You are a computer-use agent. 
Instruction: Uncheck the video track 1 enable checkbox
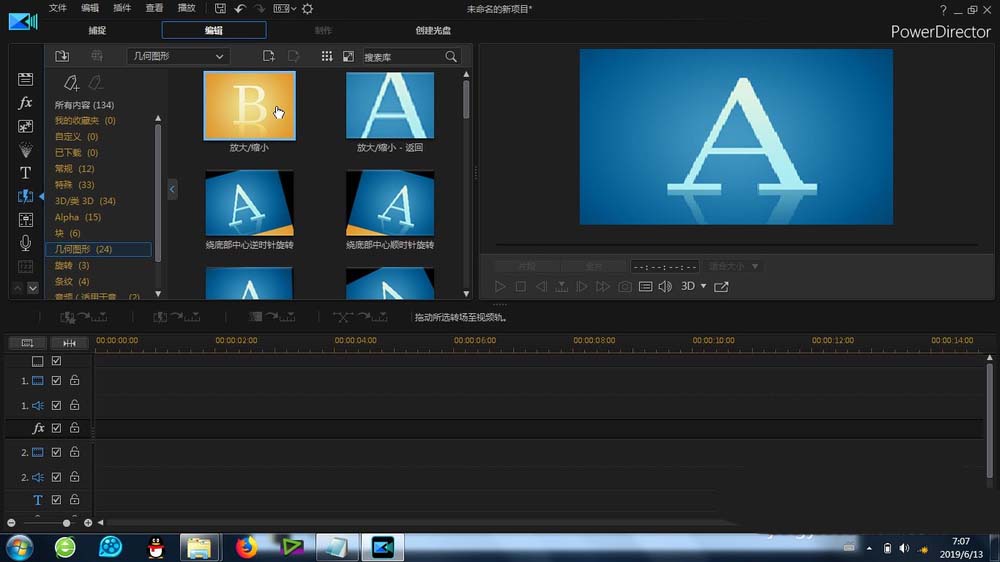pos(57,381)
